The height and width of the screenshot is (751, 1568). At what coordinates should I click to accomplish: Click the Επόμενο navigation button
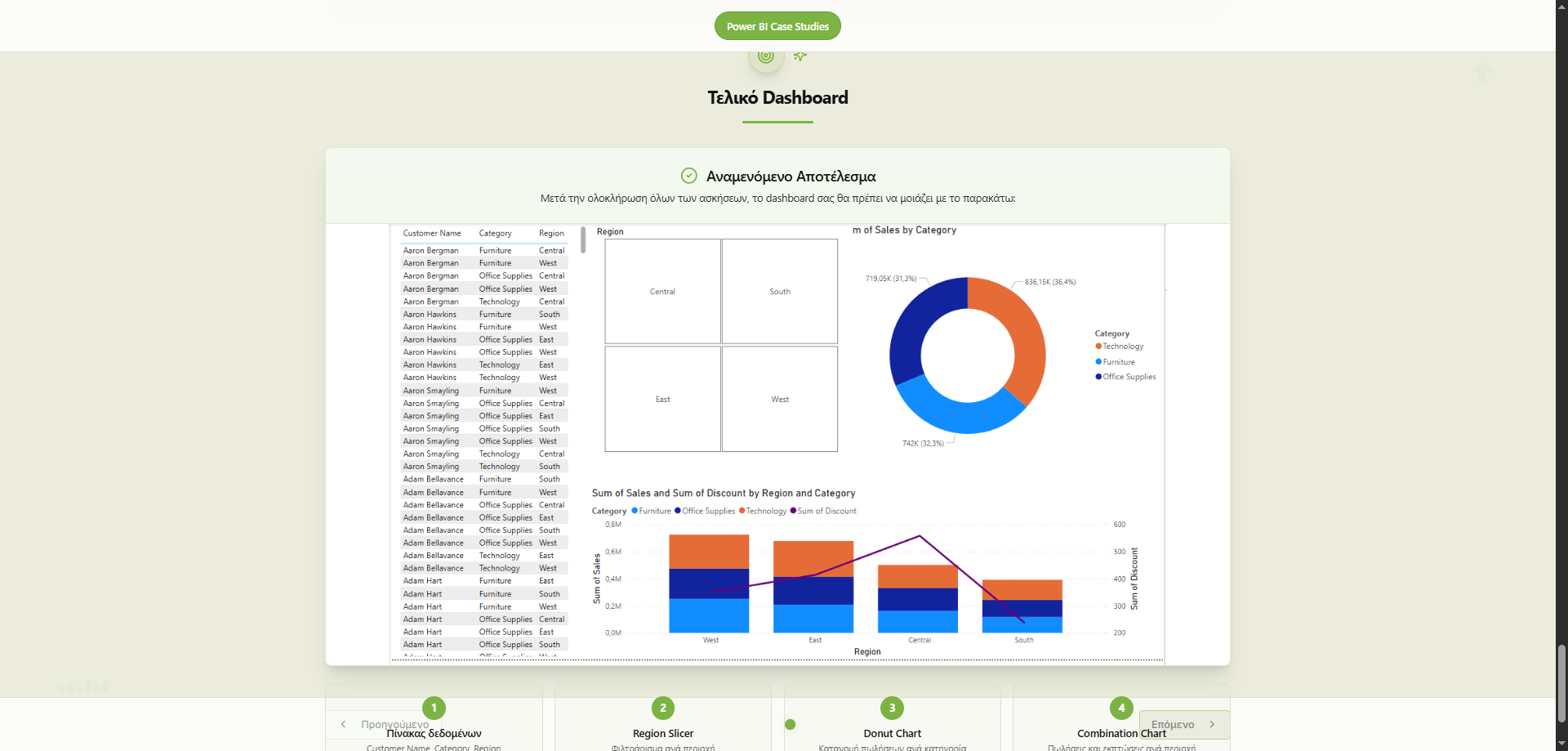pyautogui.click(x=1183, y=725)
